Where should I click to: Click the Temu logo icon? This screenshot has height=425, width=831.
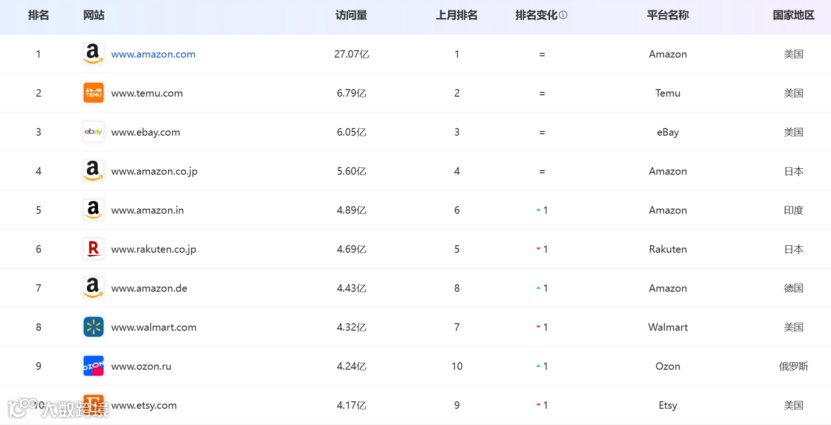click(x=93, y=93)
